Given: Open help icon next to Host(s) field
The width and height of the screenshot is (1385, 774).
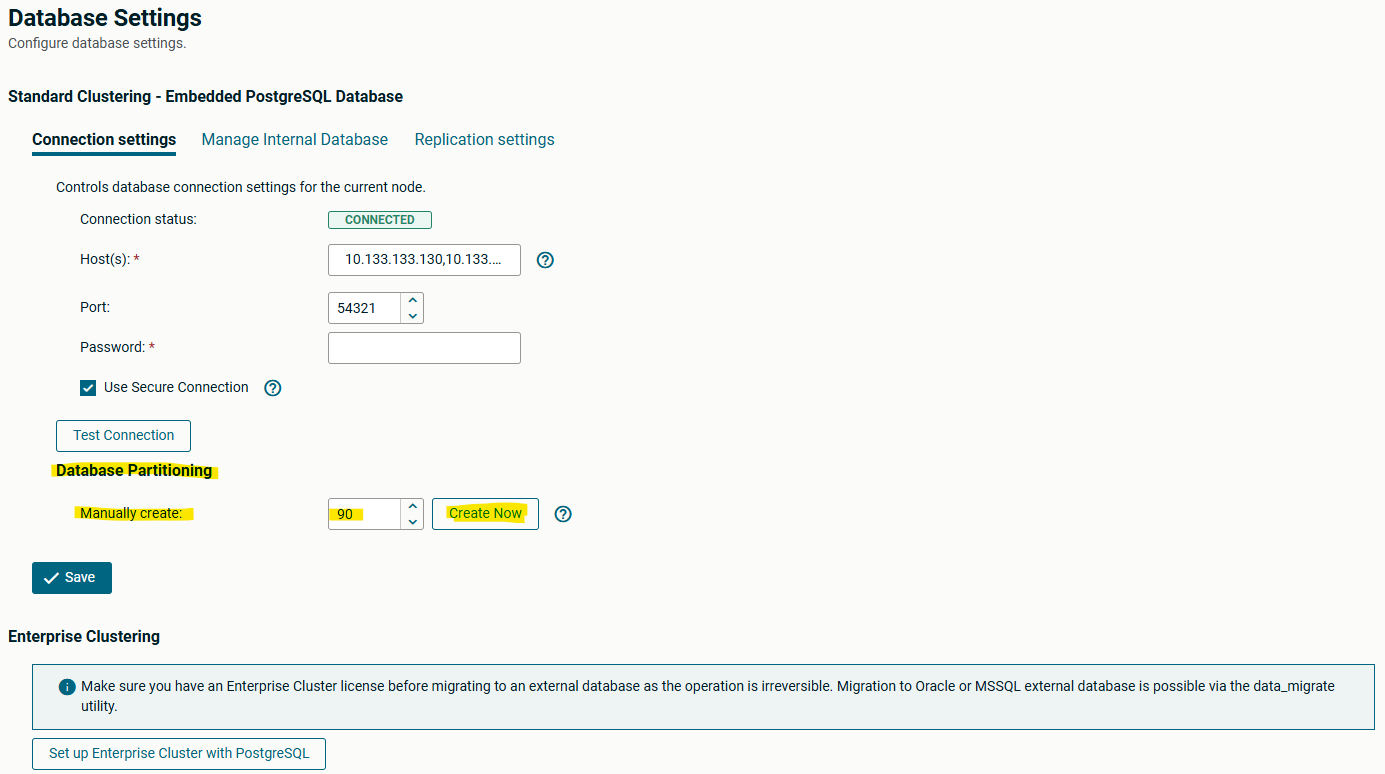Looking at the screenshot, I should (x=545, y=260).
